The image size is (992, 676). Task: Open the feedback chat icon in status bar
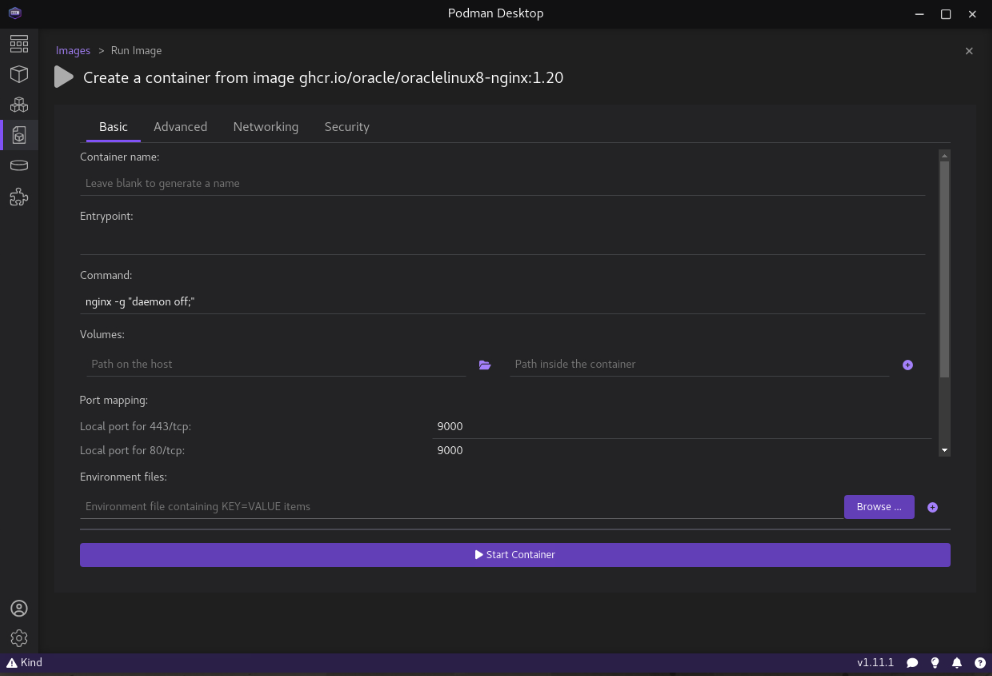pos(912,663)
